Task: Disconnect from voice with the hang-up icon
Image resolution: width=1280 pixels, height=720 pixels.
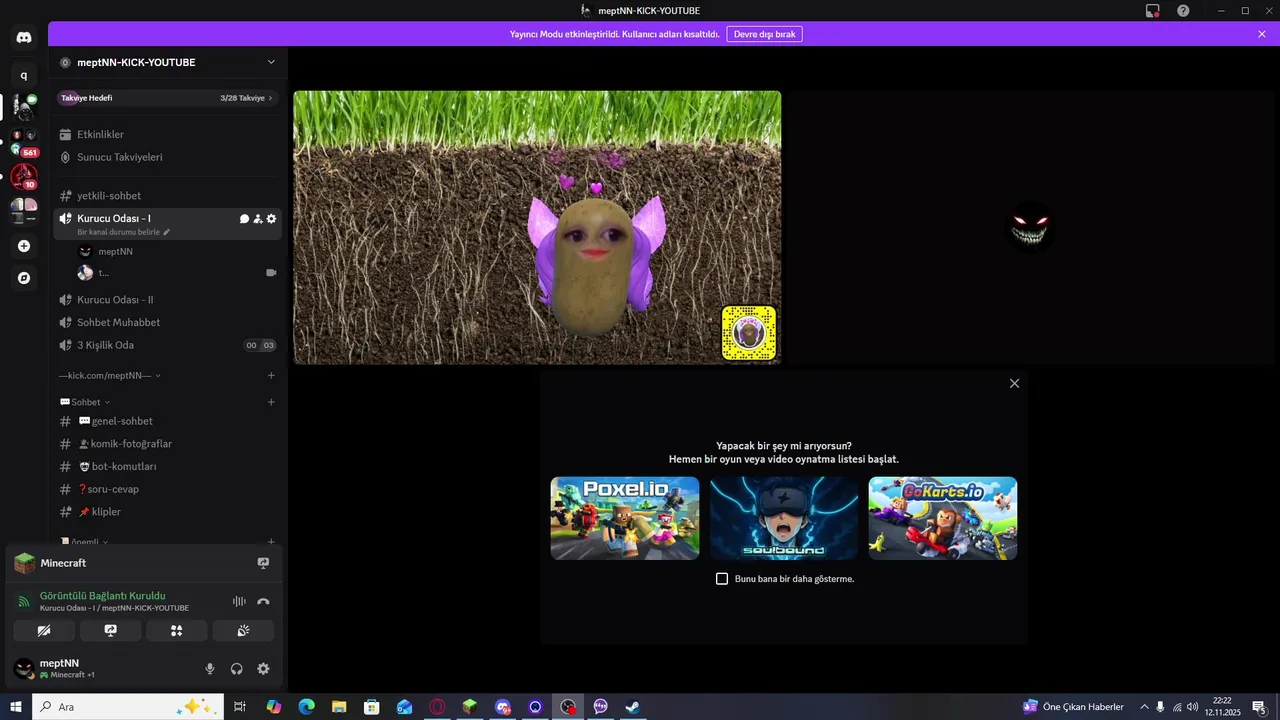Action: click(263, 601)
